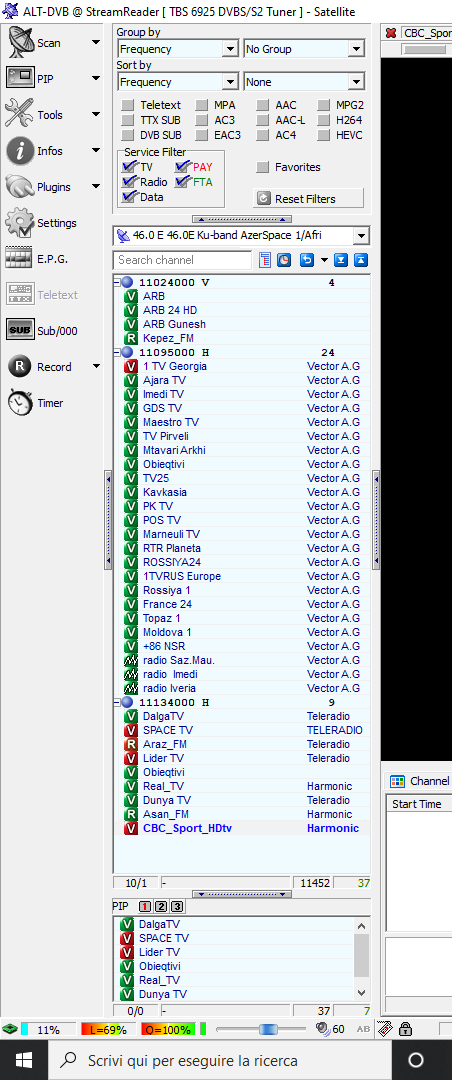Click the Q=100% signal quality bar
The height and width of the screenshot is (1080, 452).
pos(168,1030)
